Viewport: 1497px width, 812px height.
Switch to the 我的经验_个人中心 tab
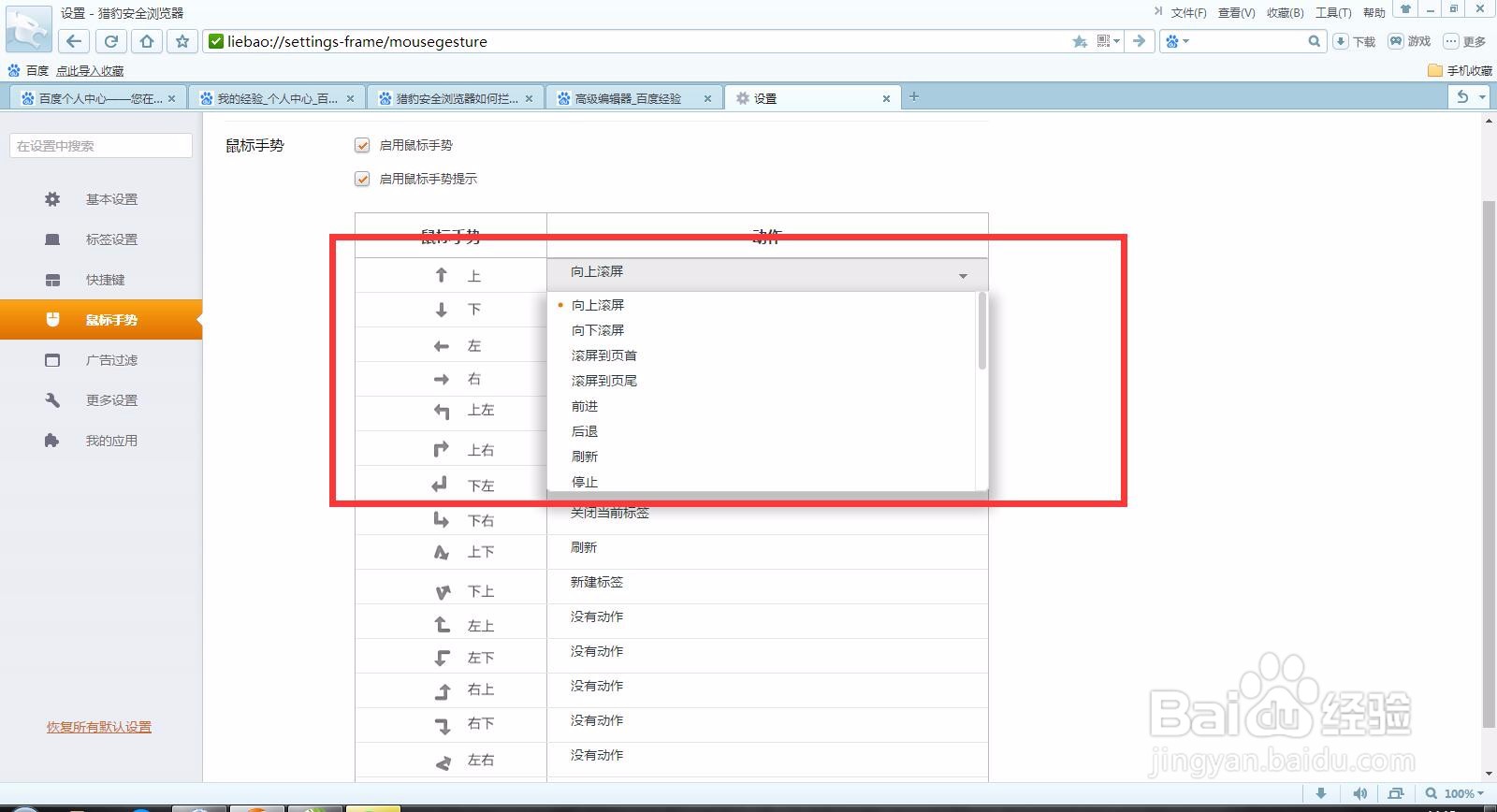point(277,98)
